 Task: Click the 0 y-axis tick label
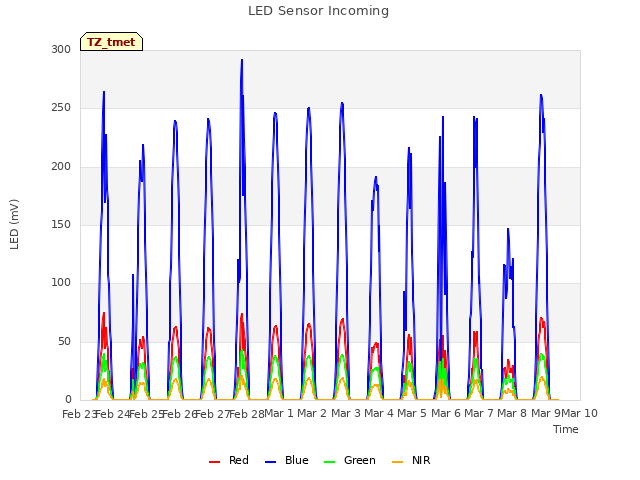click(68, 400)
